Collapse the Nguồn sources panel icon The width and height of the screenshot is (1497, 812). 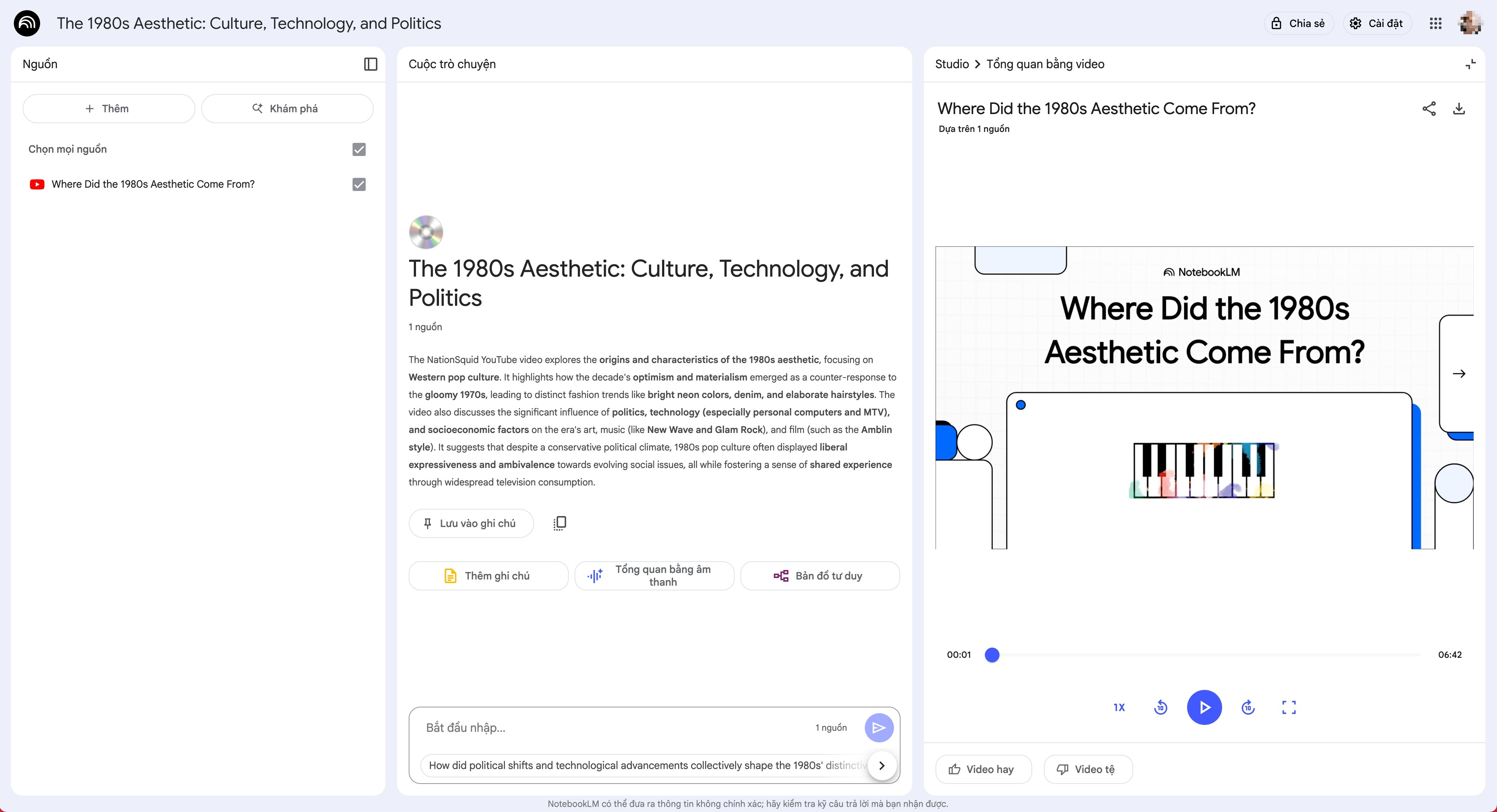click(x=370, y=64)
